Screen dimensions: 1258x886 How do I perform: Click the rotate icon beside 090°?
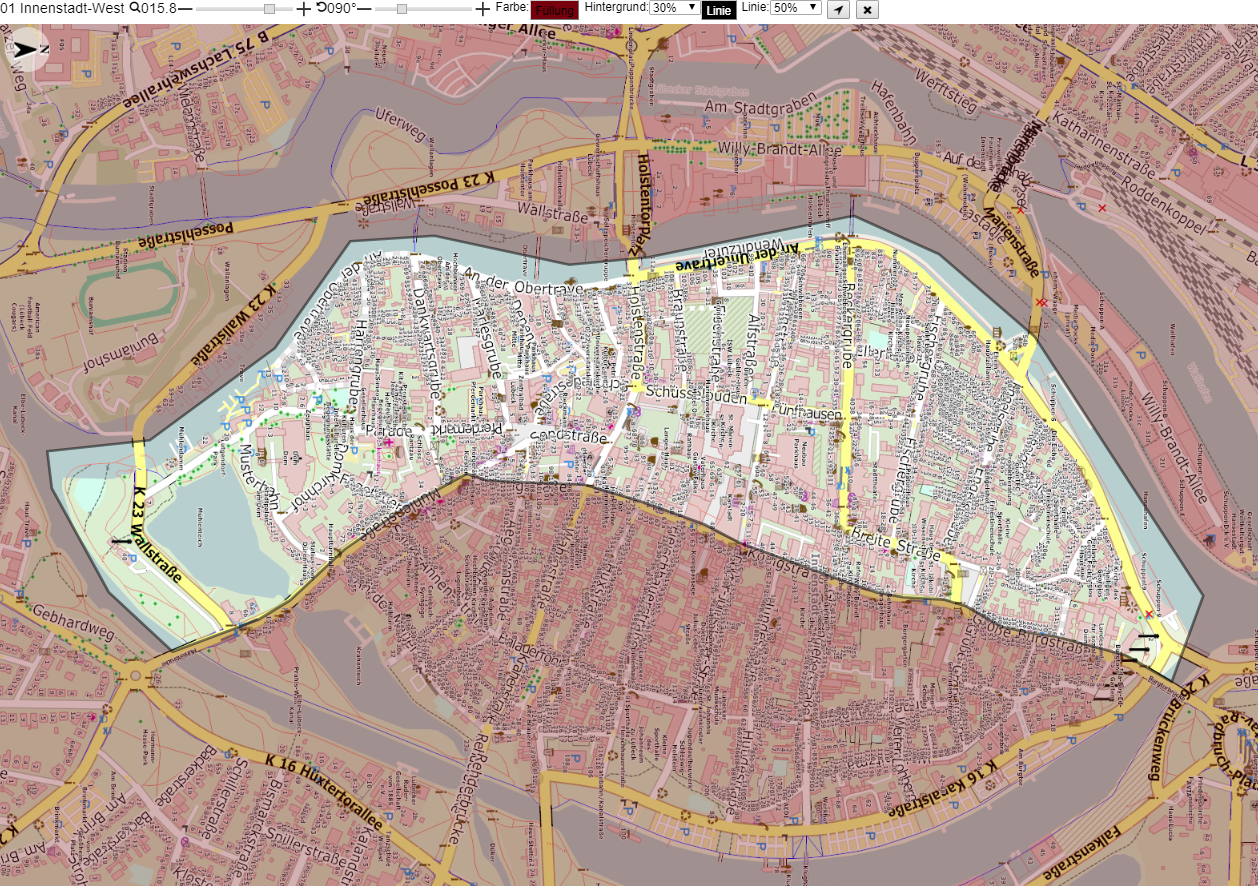(321, 8)
